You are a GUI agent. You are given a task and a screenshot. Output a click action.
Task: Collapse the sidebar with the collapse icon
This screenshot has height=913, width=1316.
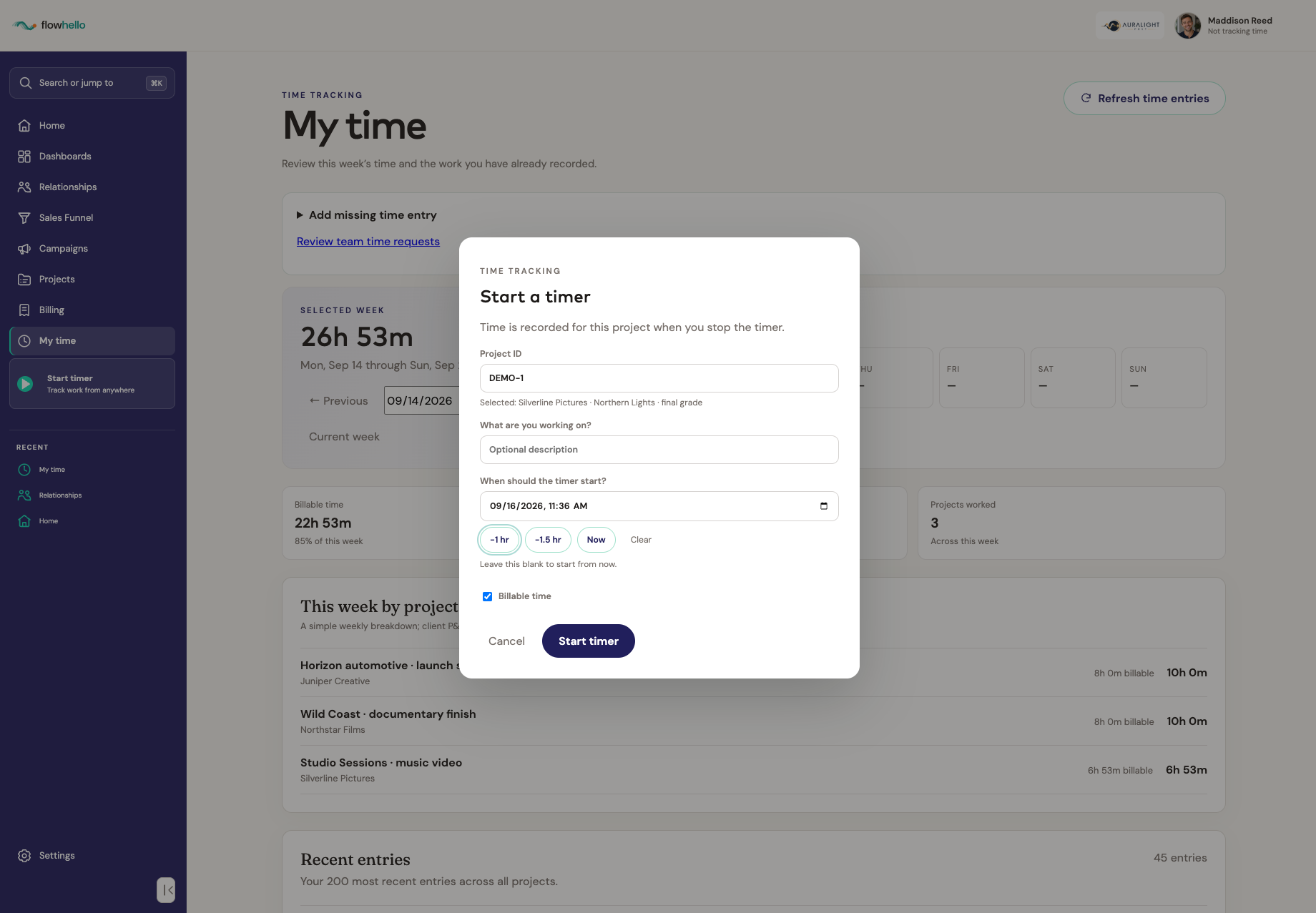click(x=166, y=890)
